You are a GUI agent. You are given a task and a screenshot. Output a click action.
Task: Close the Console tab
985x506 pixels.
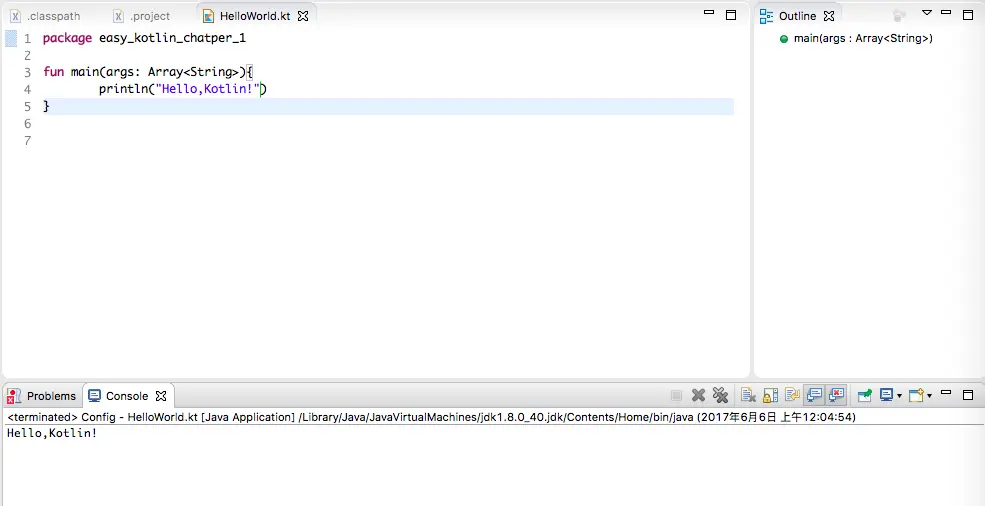[161, 396]
